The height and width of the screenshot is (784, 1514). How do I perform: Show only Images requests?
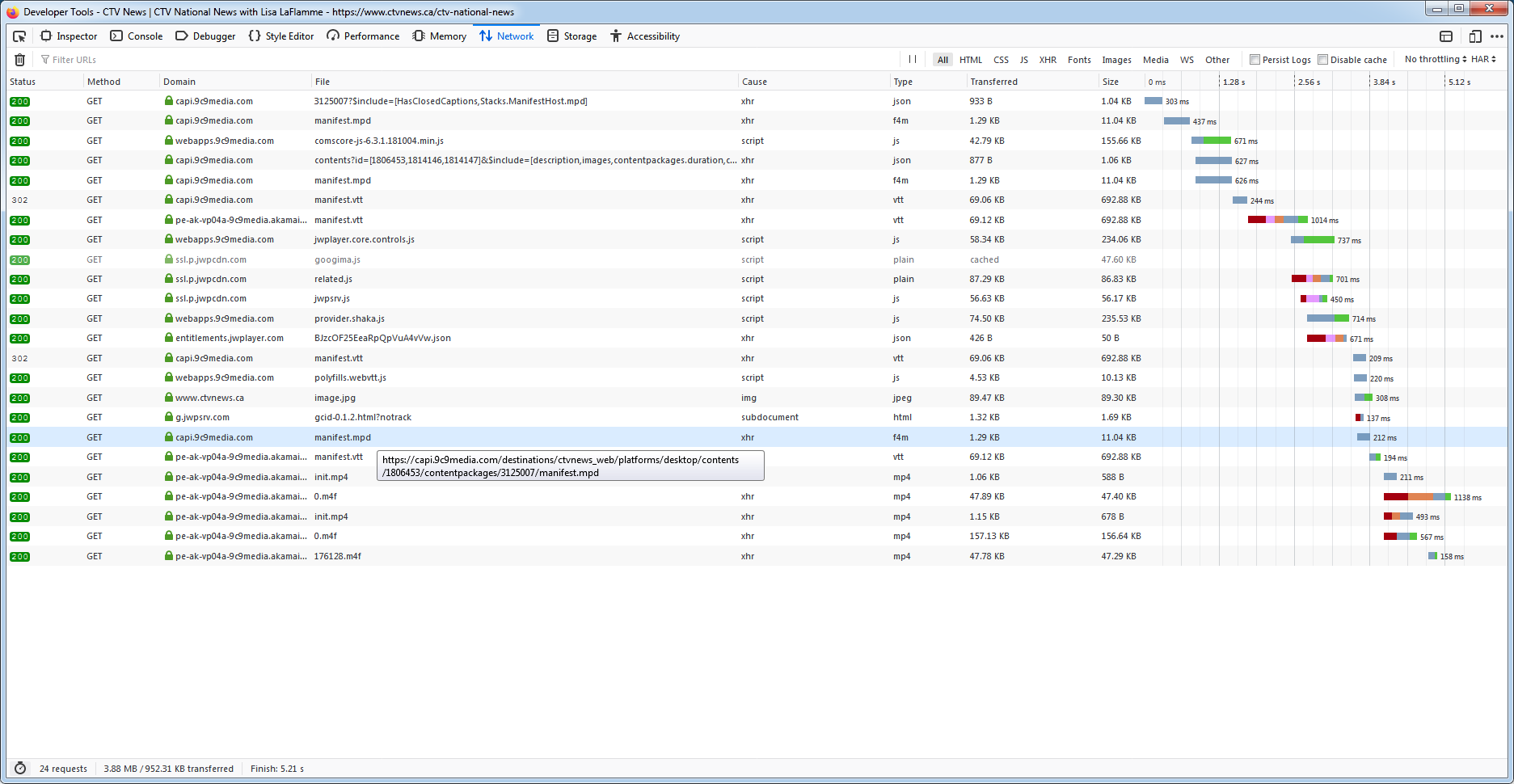coord(1116,60)
